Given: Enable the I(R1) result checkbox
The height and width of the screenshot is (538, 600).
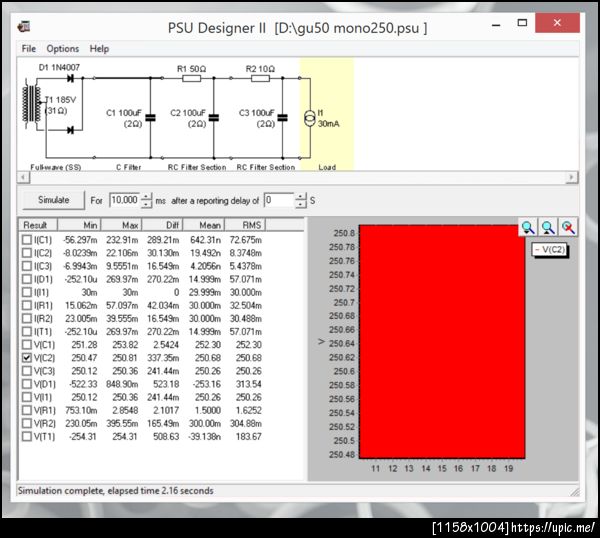Looking at the screenshot, I should tap(26, 305).
